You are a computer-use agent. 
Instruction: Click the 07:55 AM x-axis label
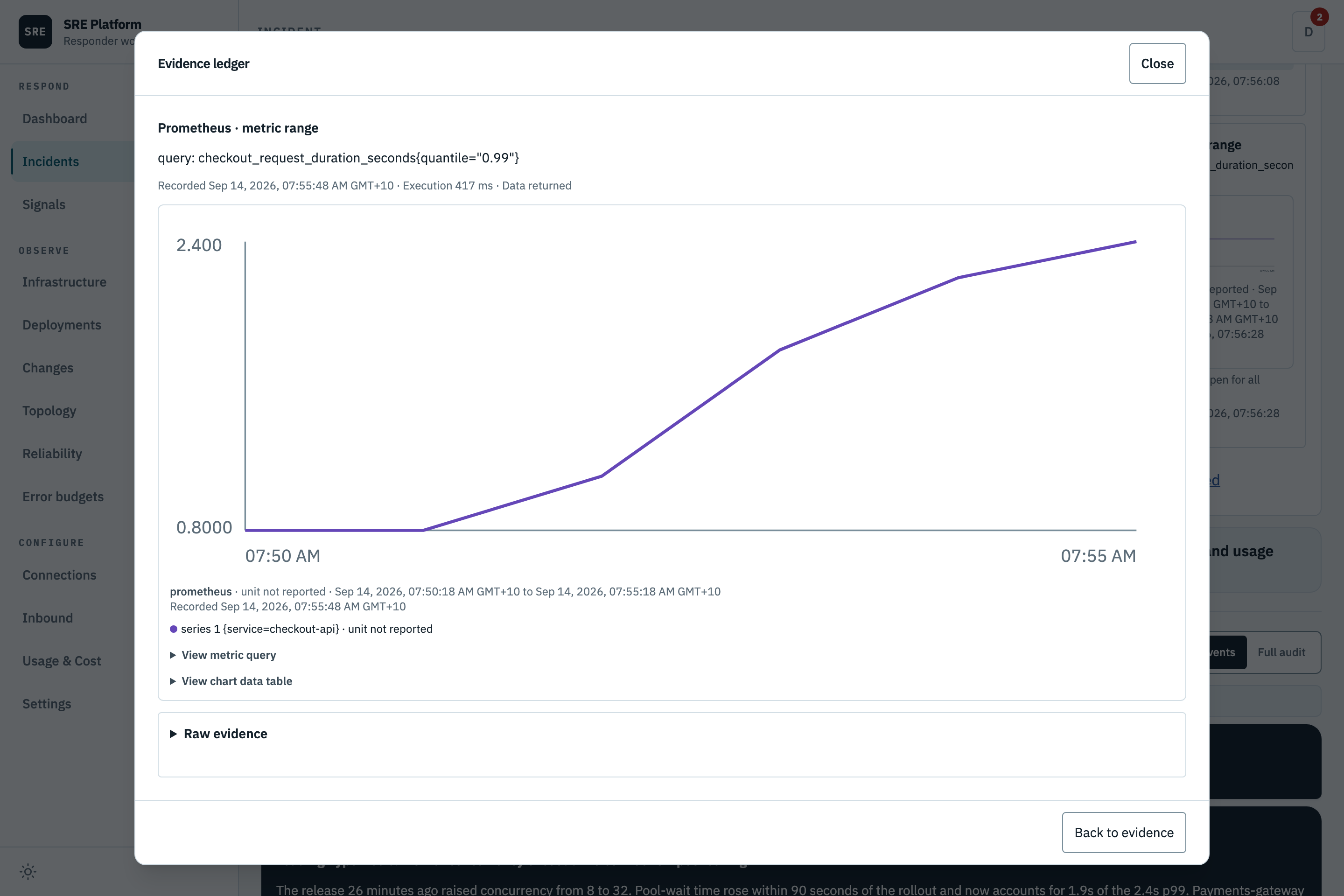(x=1098, y=555)
